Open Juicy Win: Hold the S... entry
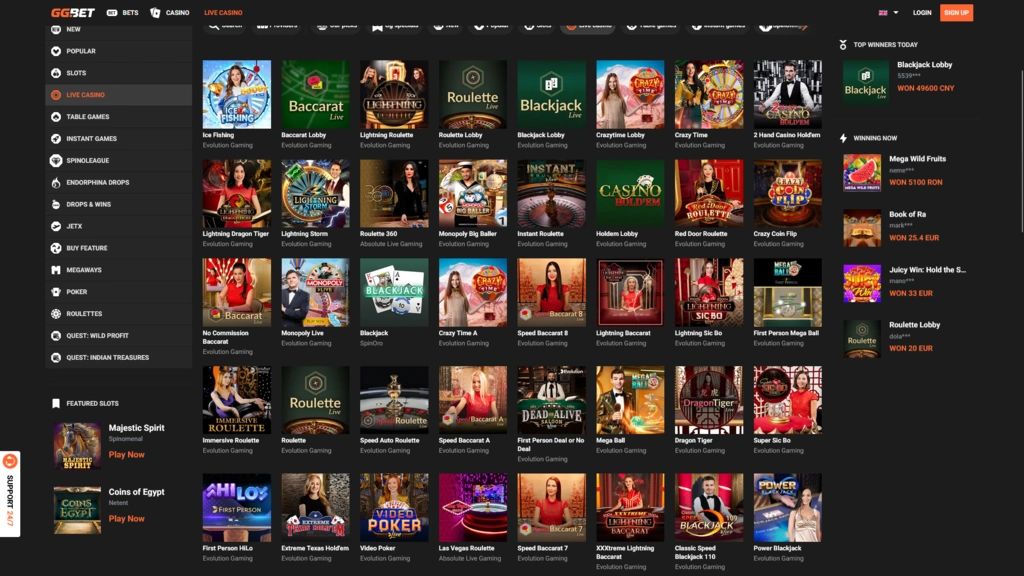 click(x=904, y=283)
